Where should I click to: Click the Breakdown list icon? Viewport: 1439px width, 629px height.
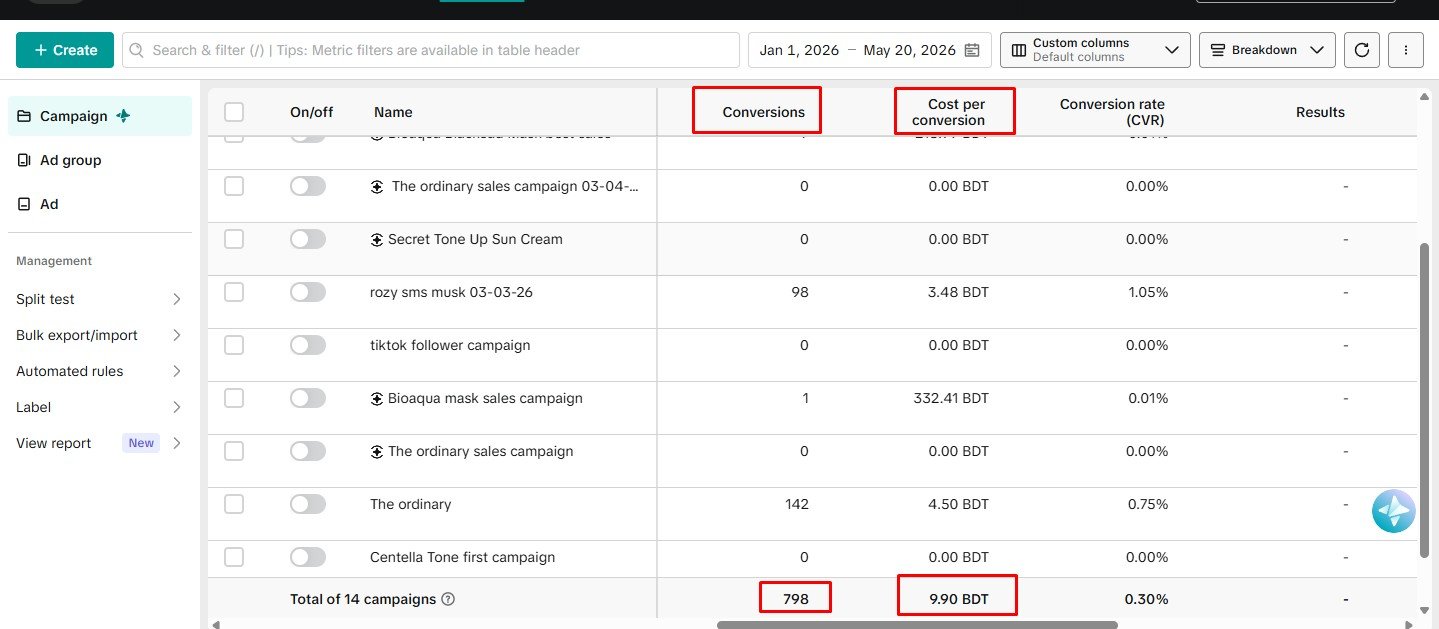(x=1217, y=50)
